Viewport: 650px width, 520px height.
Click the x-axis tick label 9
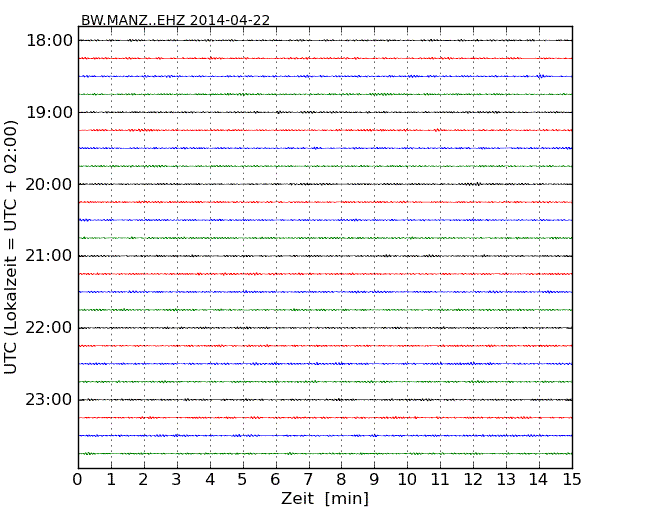(374, 479)
